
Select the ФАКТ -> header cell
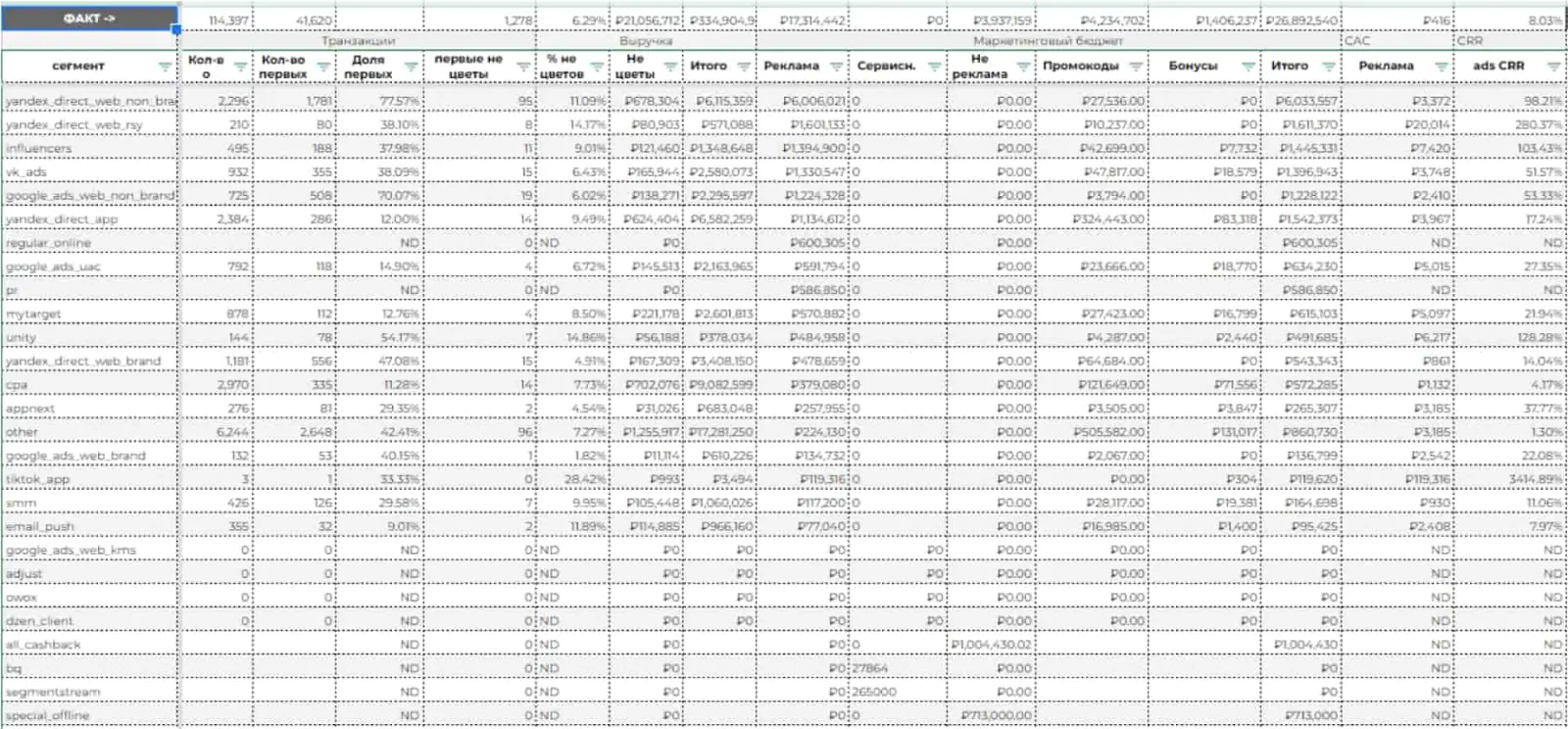[89, 19]
